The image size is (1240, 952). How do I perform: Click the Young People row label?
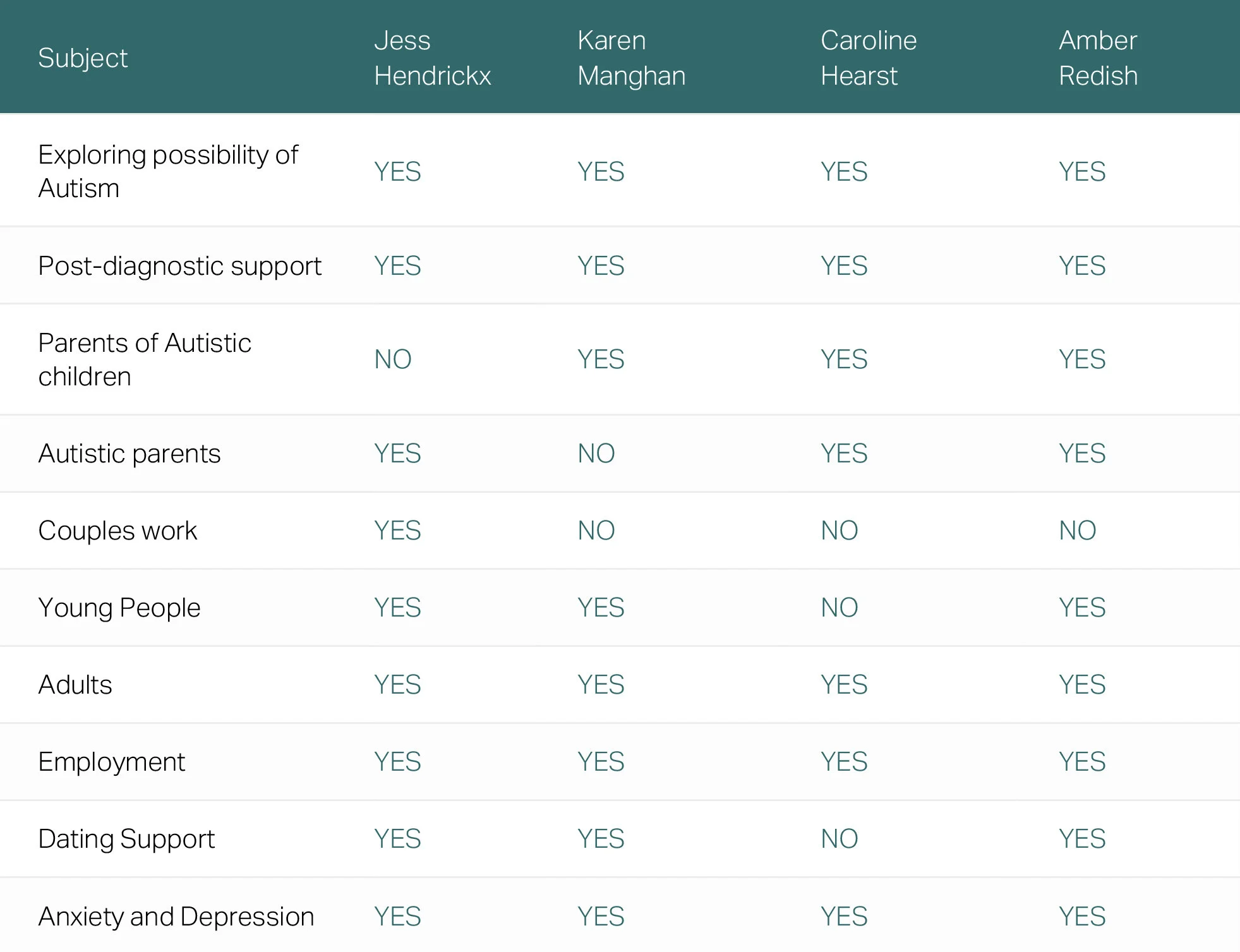pos(119,608)
